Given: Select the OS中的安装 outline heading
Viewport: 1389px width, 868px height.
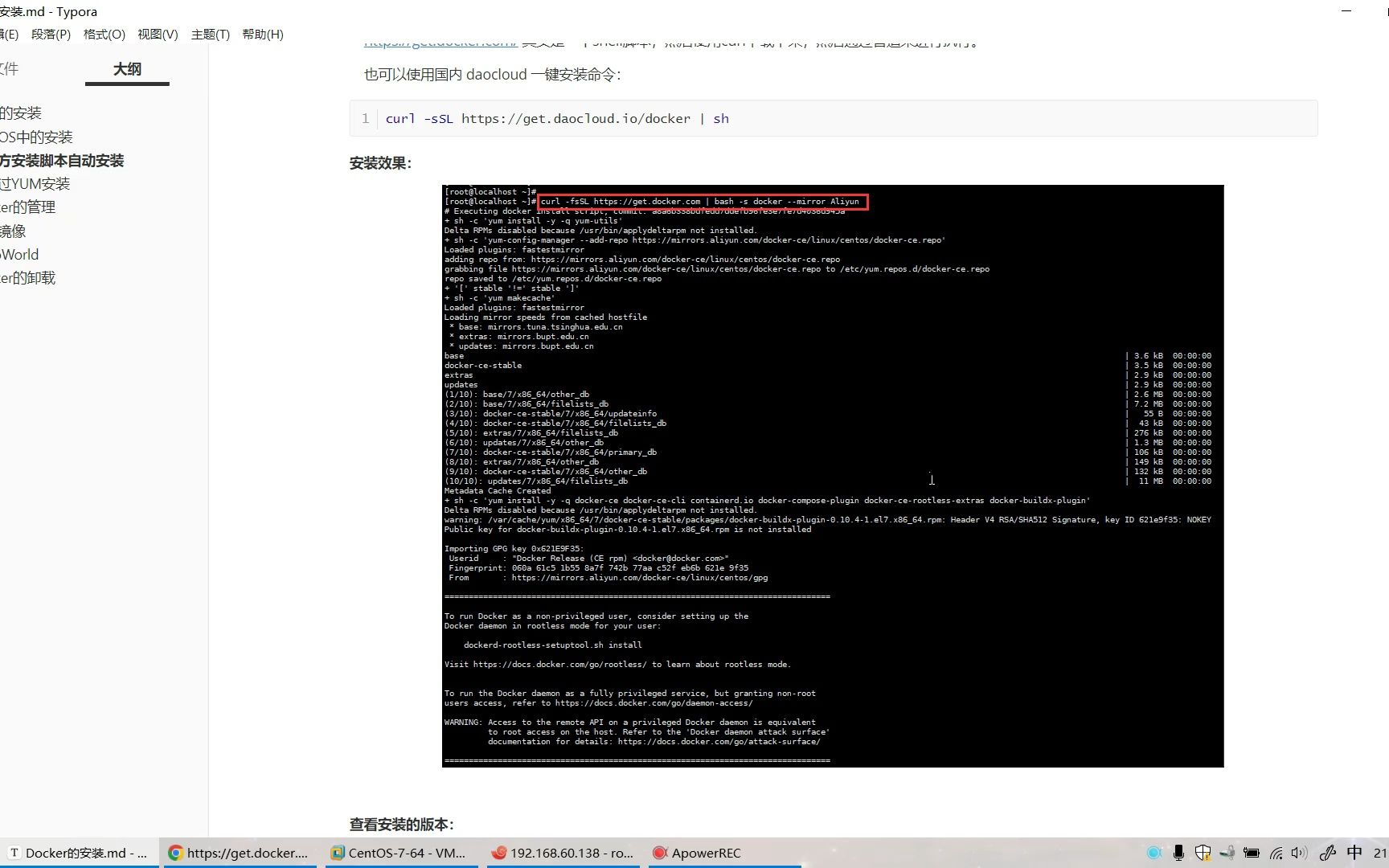Looking at the screenshot, I should tap(36, 137).
